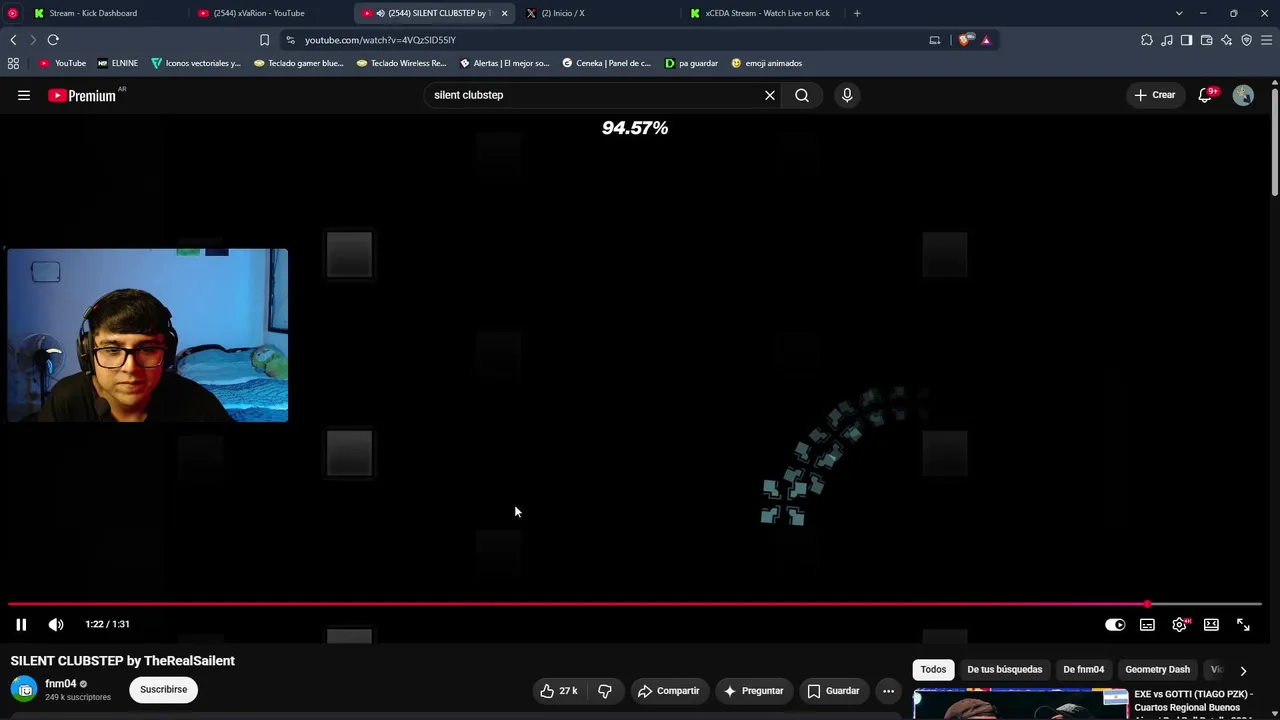The width and height of the screenshot is (1280, 720).
Task: Open Teclado Wireless bookmark
Action: (401, 63)
